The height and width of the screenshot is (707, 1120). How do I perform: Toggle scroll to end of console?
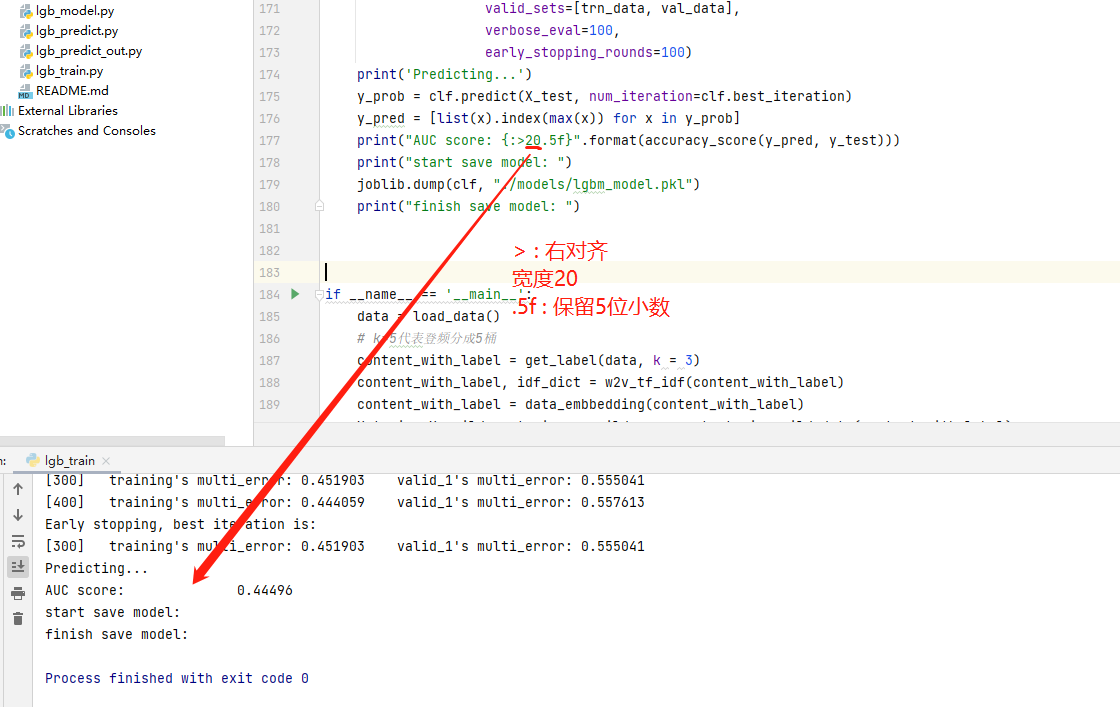point(18,566)
